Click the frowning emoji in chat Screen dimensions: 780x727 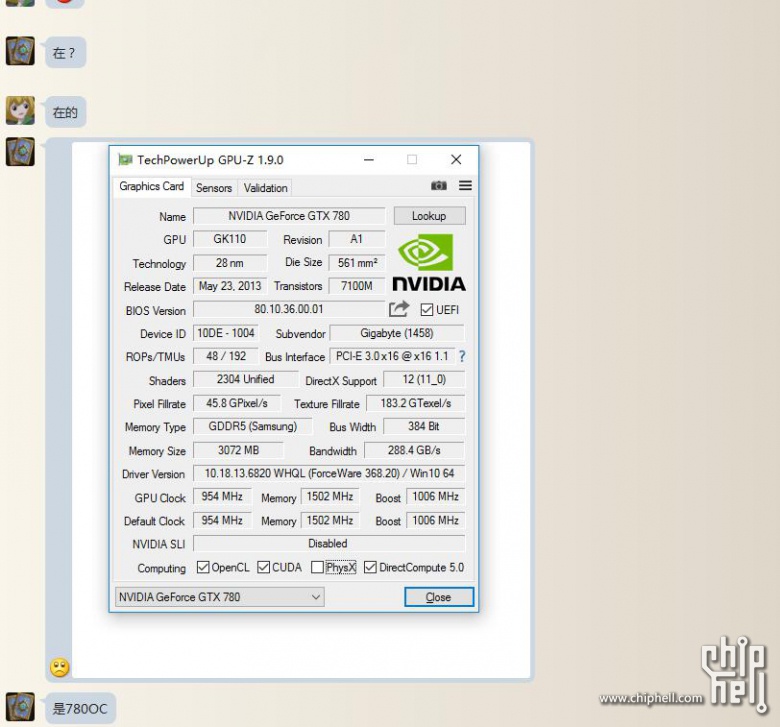(x=60, y=667)
